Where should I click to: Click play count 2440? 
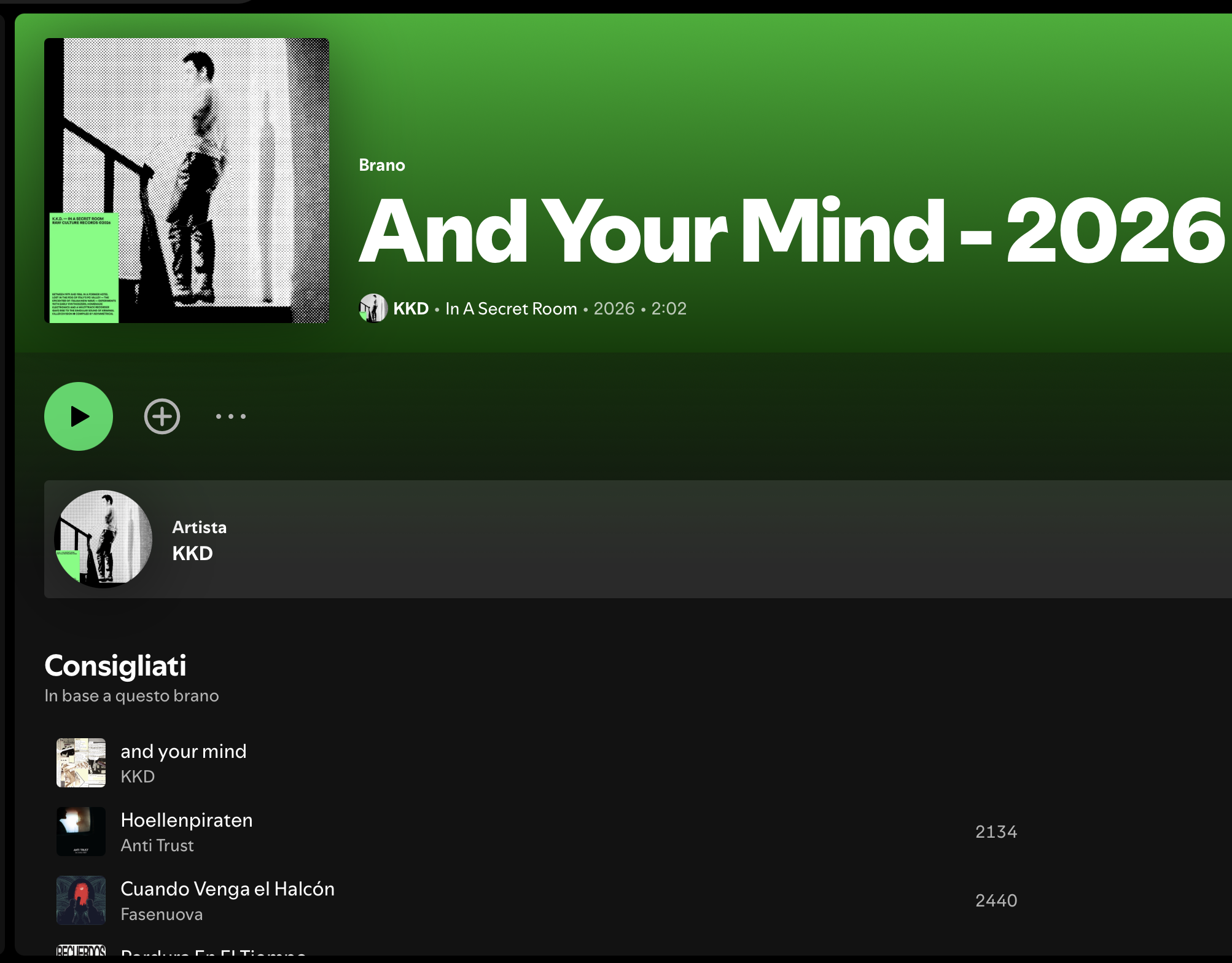[996, 900]
